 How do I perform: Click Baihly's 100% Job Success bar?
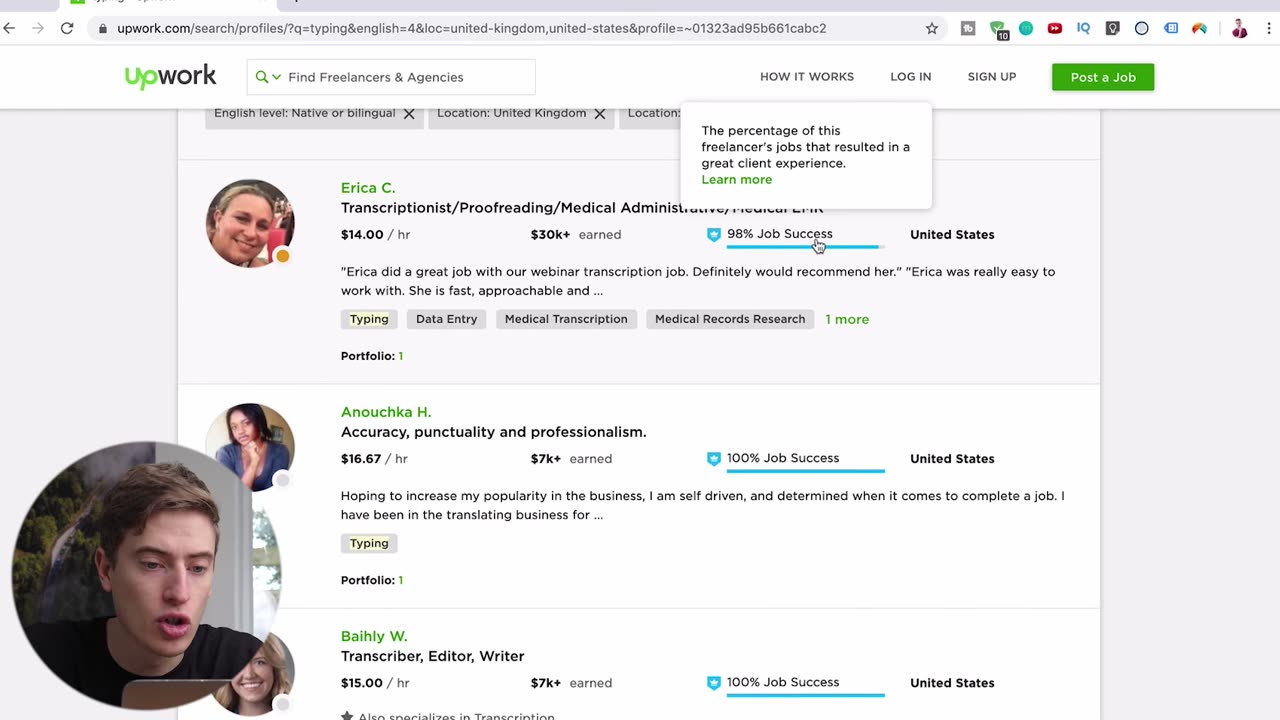[805, 695]
